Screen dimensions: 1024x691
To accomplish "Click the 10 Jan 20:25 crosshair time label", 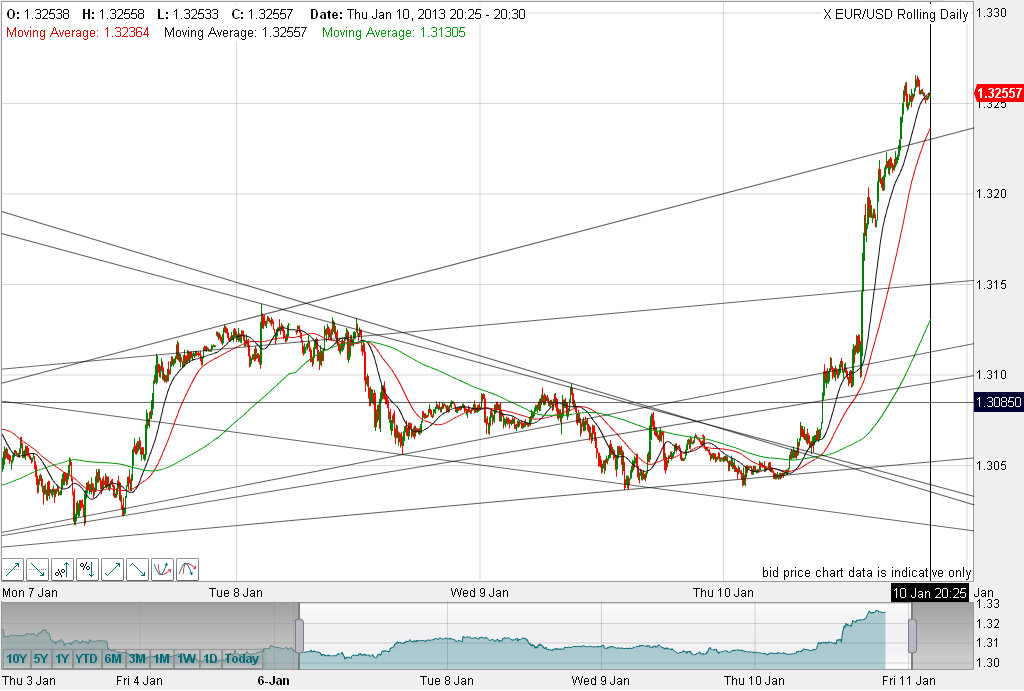I will (929, 593).
